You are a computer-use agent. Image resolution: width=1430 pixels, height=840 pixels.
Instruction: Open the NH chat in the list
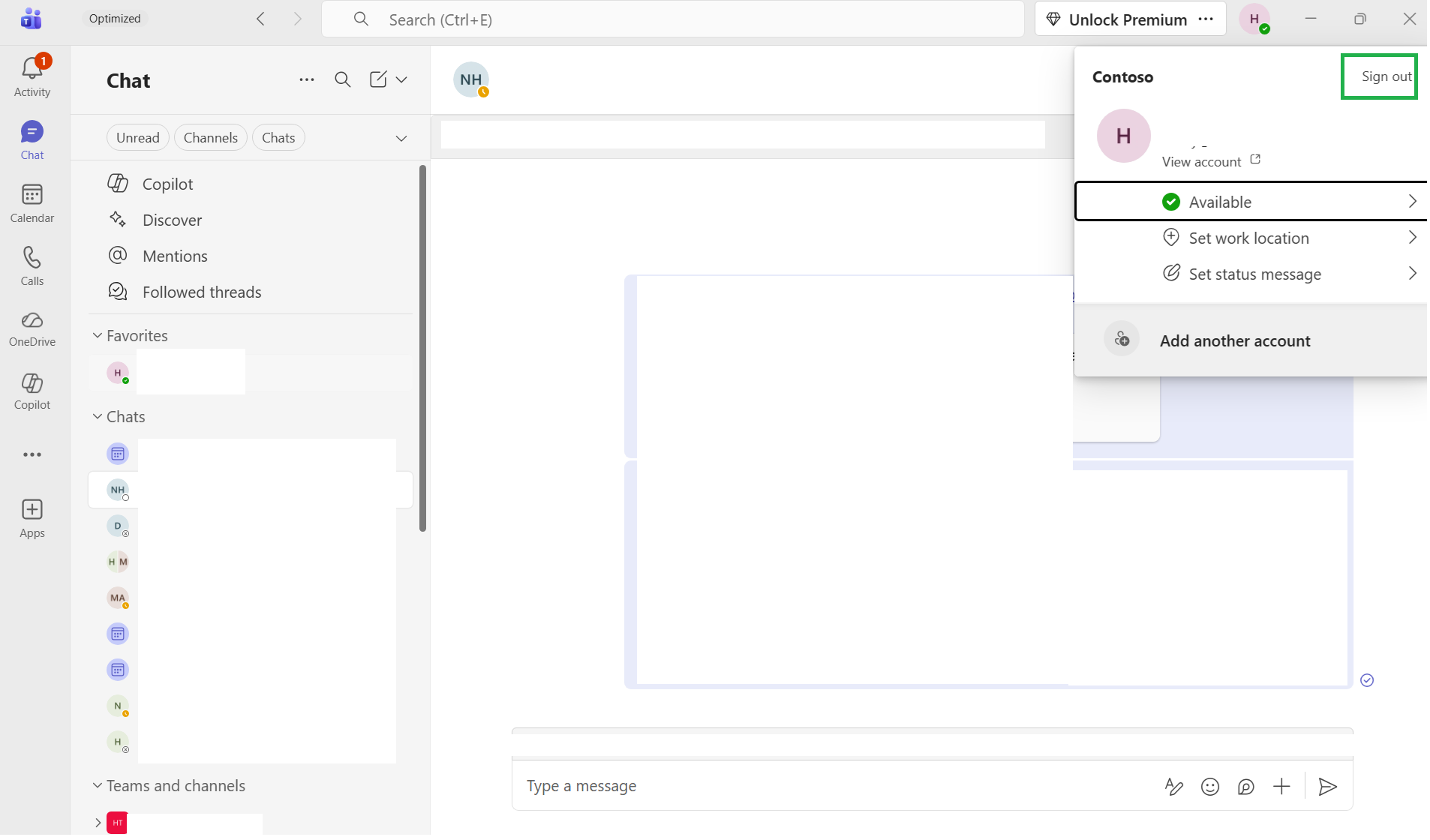pyautogui.click(x=251, y=490)
